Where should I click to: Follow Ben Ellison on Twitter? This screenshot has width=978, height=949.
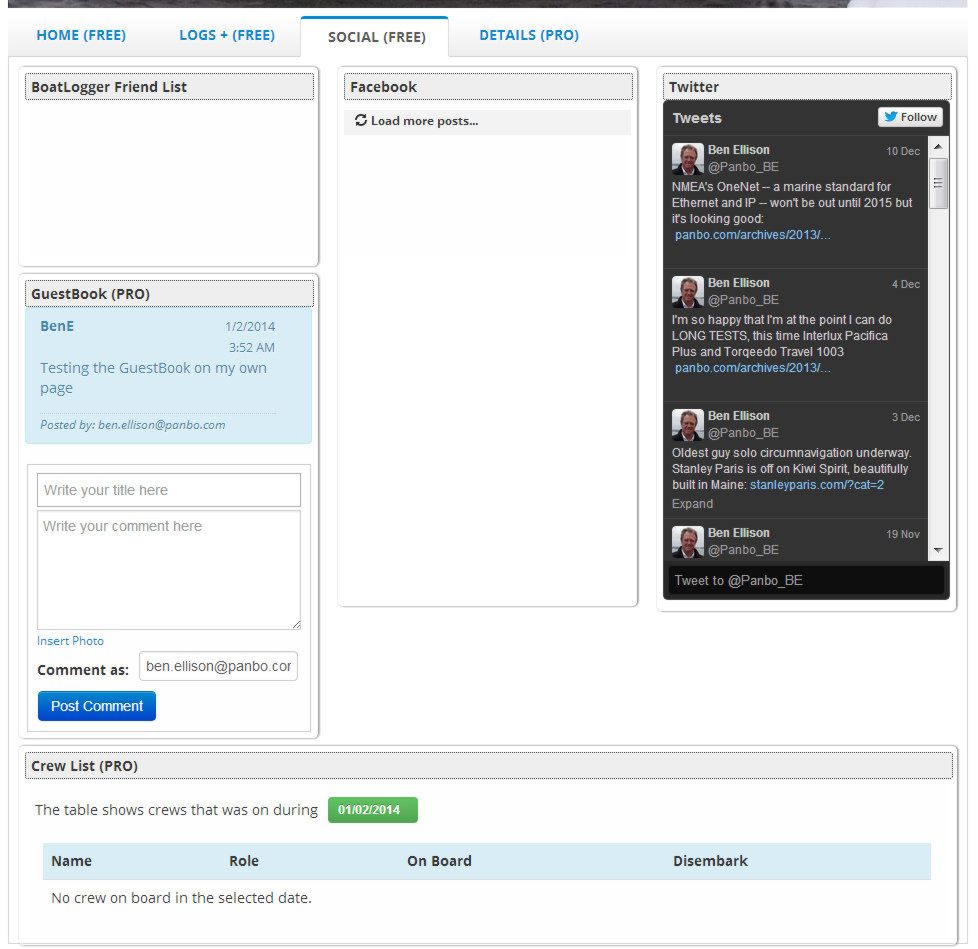coord(910,117)
